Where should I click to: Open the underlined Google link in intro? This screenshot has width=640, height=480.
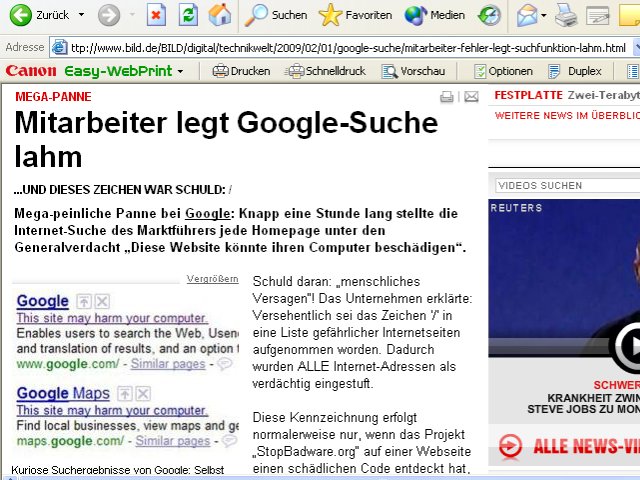208,213
